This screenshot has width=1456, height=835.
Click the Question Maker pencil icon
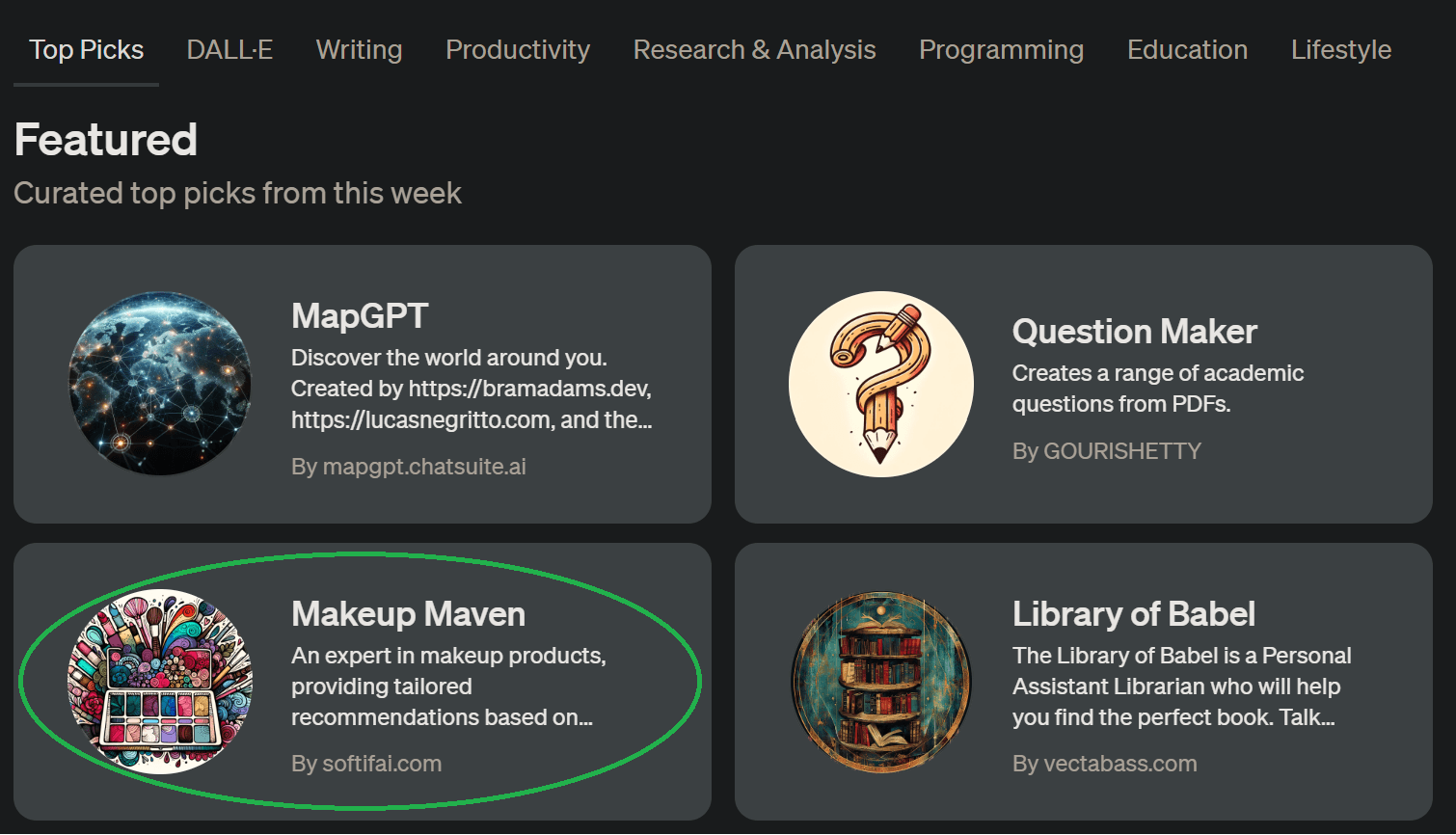[880, 383]
